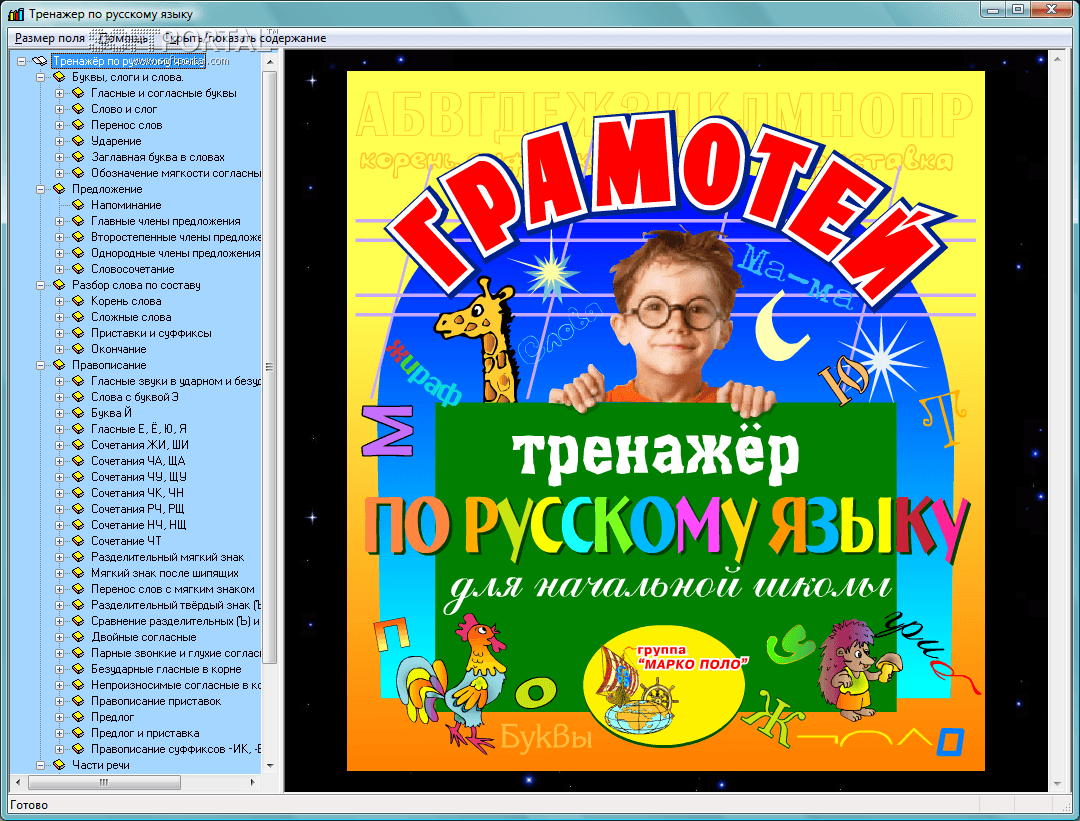Collapse the Части речи section
Screen dimensions: 1080x821
pos(41,765)
